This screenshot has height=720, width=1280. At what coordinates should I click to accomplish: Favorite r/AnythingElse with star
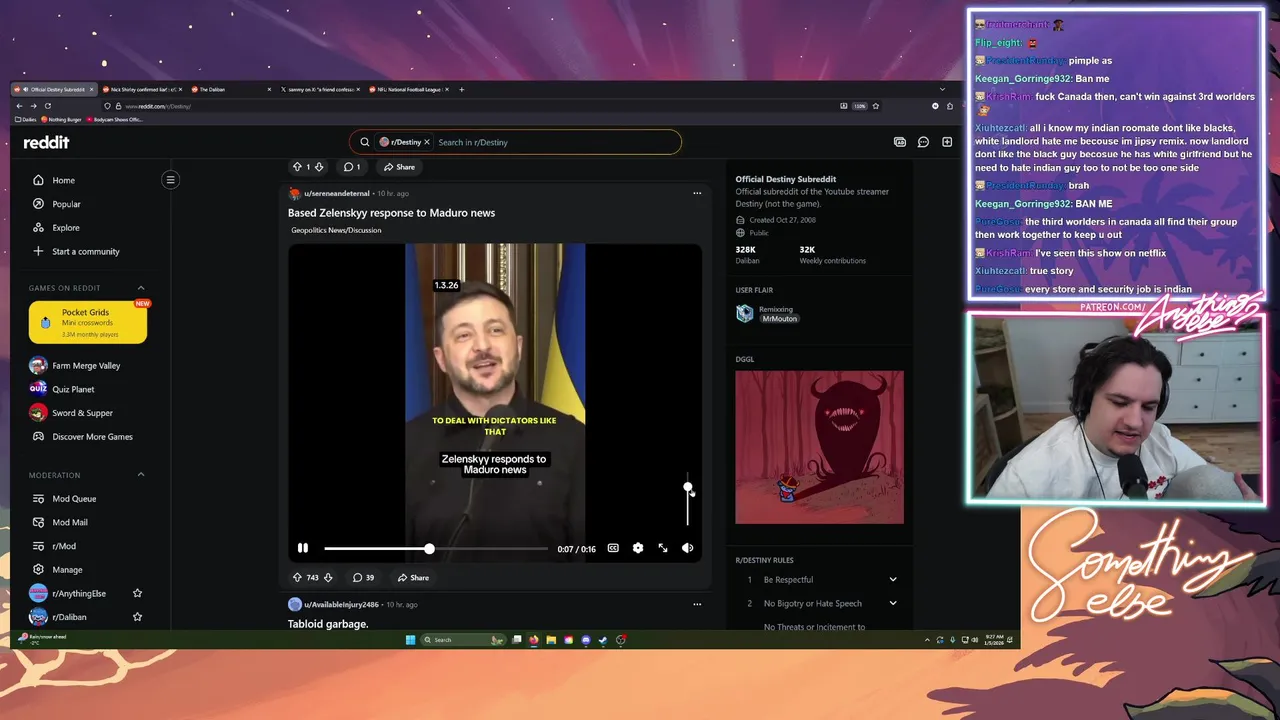pos(138,593)
